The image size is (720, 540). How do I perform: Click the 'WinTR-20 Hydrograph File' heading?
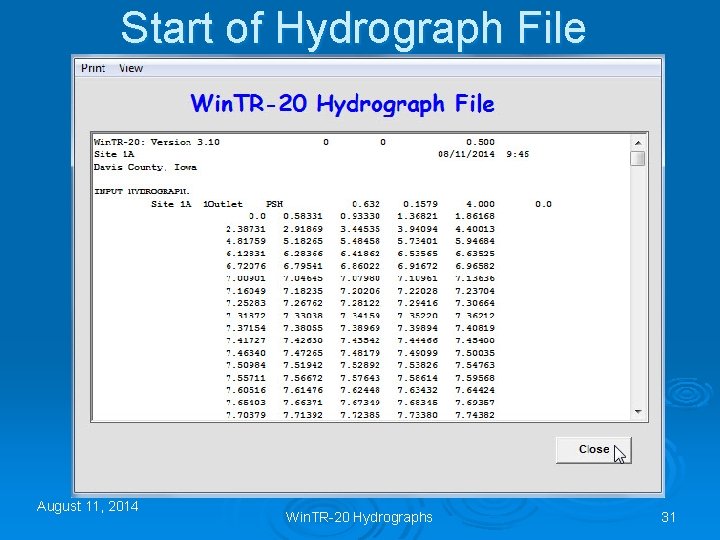click(x=343, y=104)
